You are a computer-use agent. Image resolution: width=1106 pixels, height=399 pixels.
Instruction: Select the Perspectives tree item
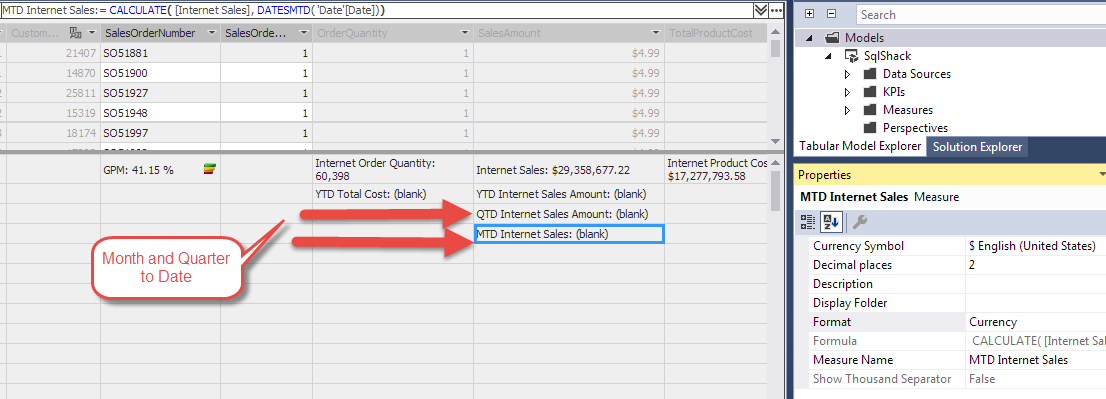[x=915, y=128]
